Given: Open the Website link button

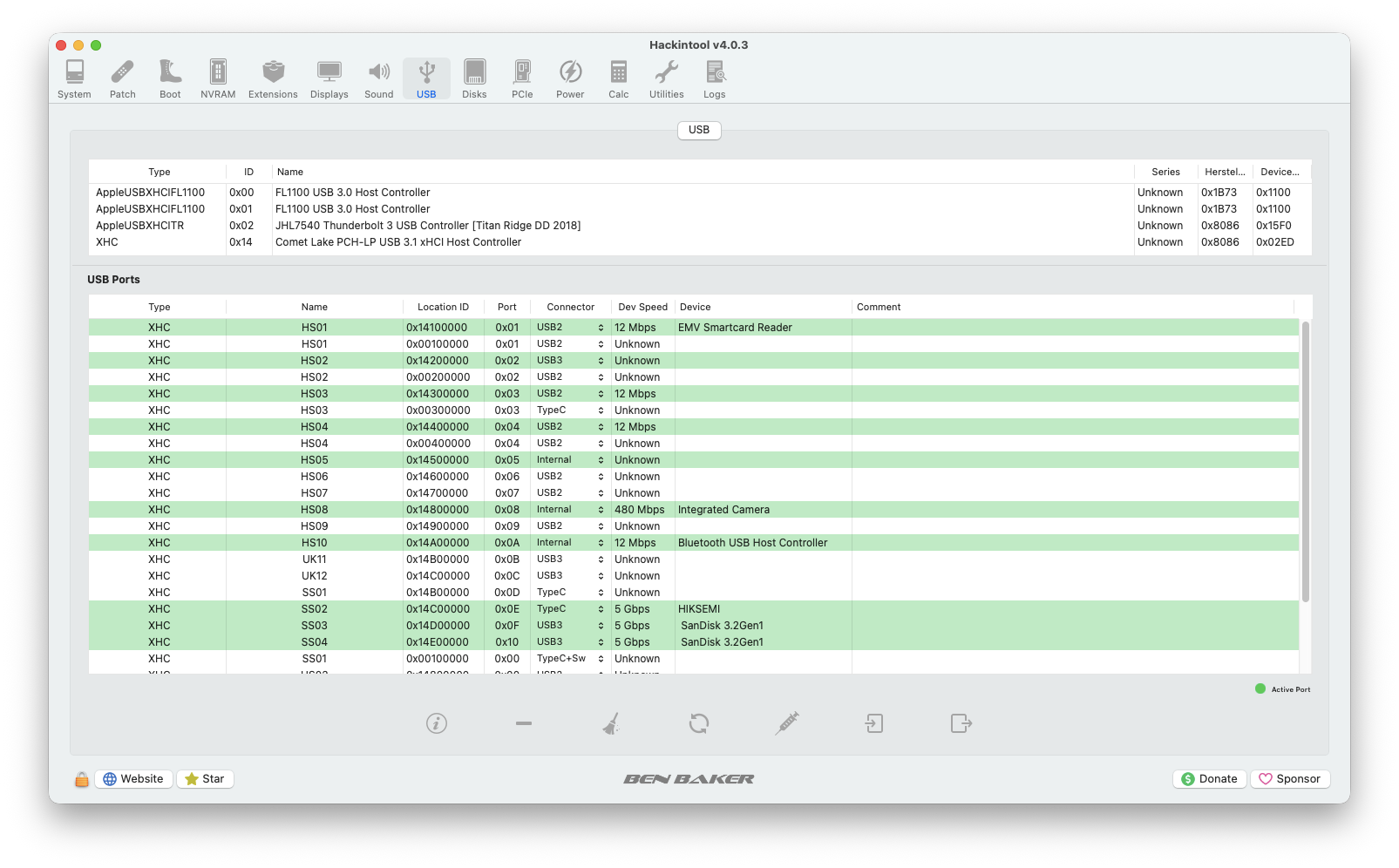Looking at the screenshot, I should pos(133,779).
